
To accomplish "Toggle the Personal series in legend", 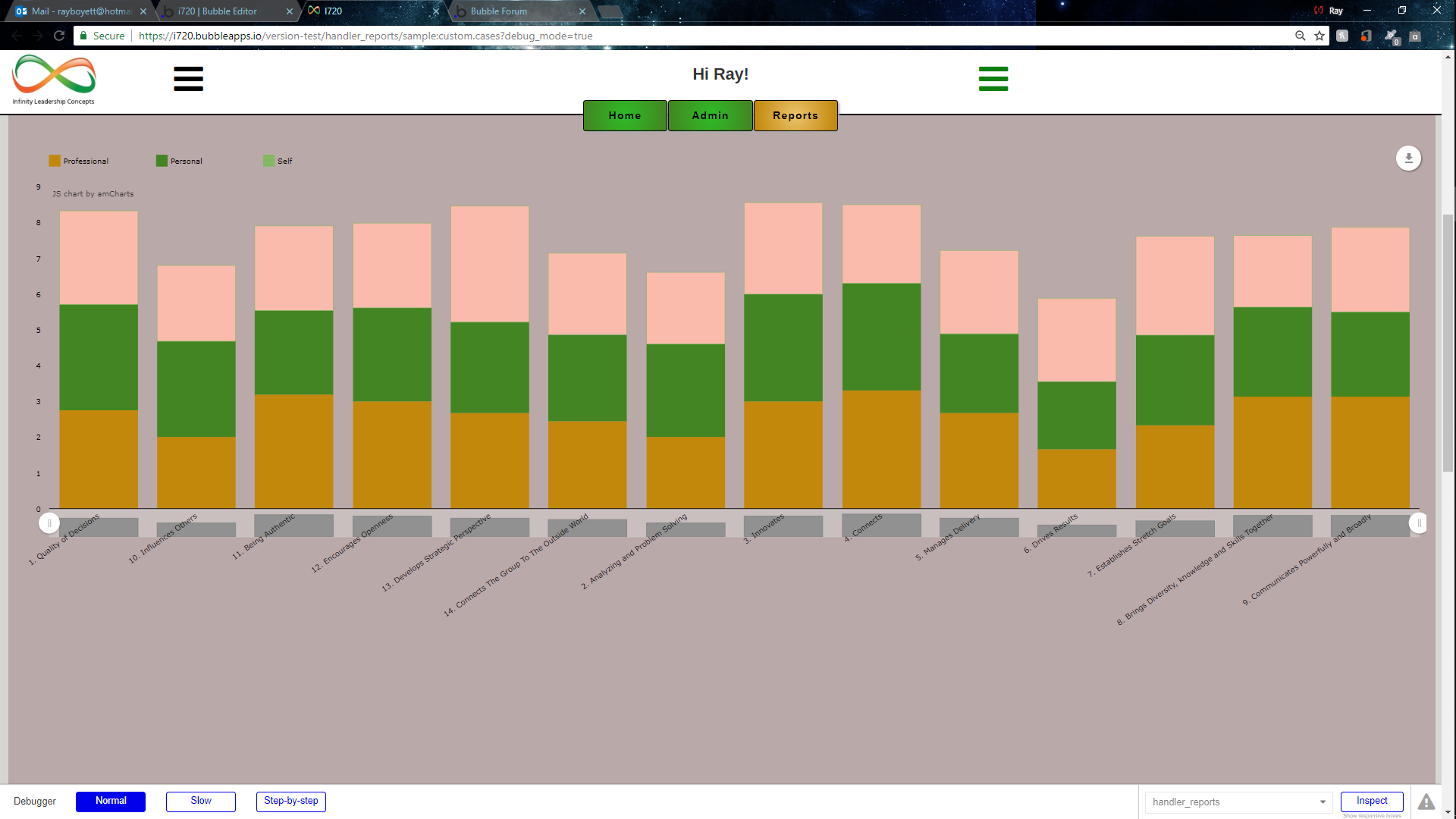I will click(179, 161).
